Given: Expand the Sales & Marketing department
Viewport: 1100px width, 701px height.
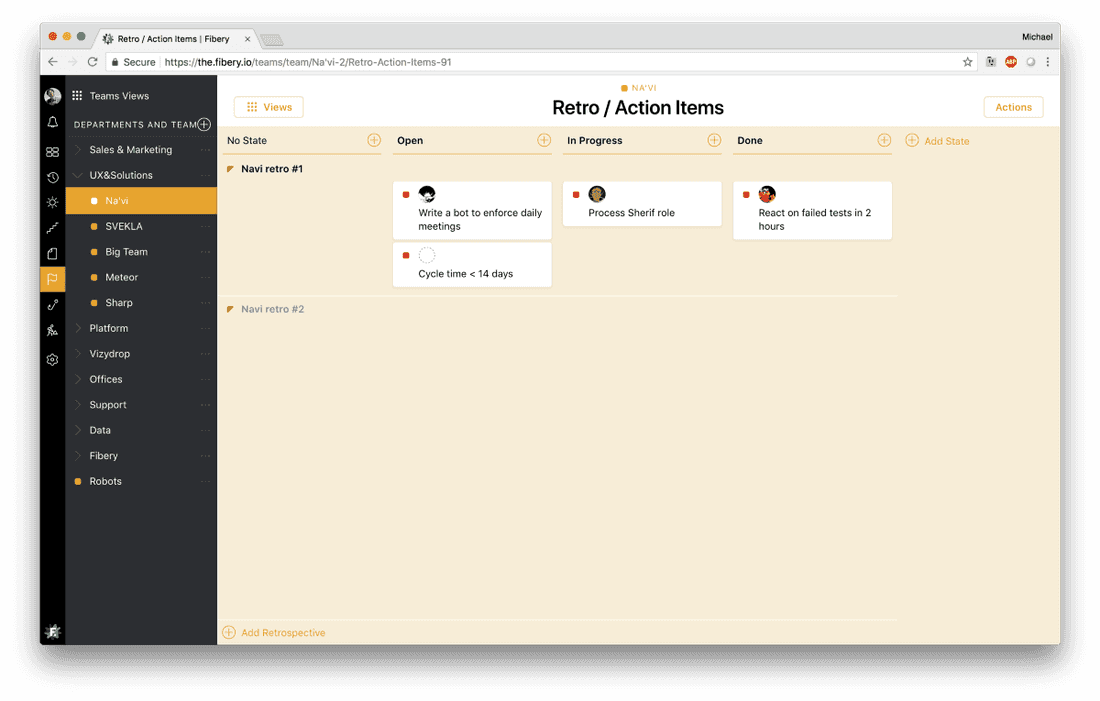Looking at the screenshot, I should 79,150.
